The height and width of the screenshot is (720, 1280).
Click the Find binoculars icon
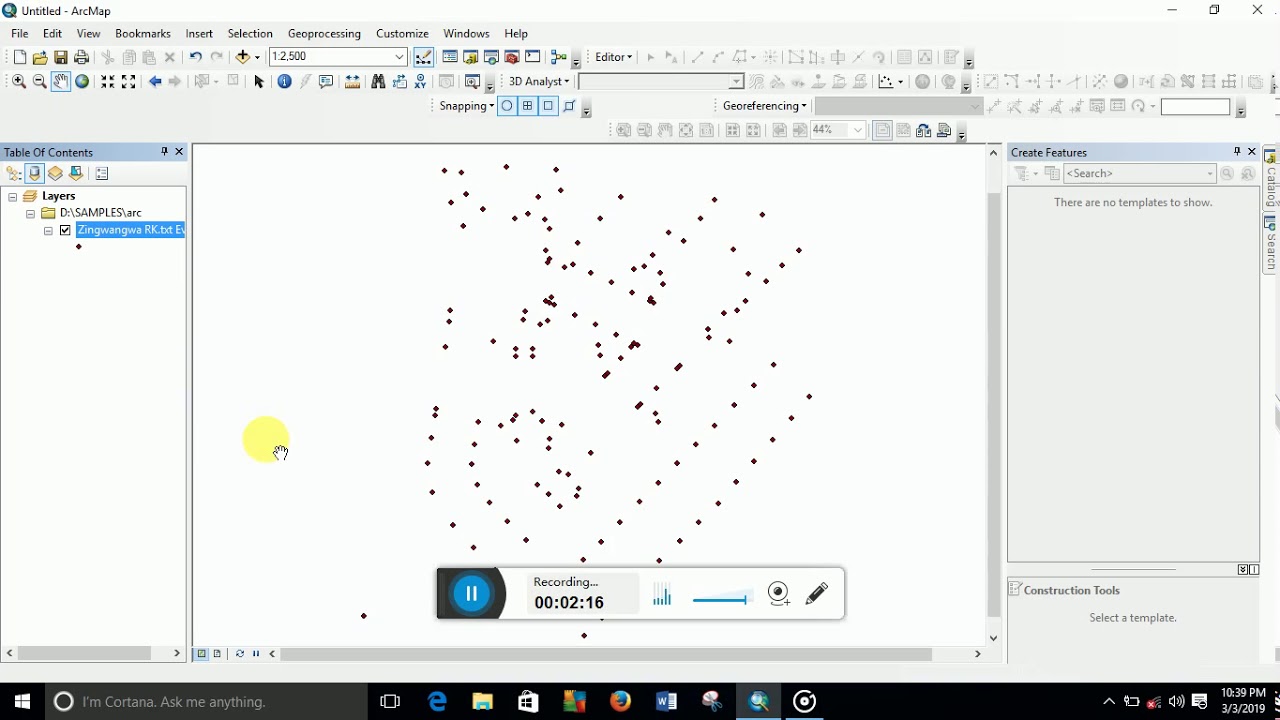(378, 82)
